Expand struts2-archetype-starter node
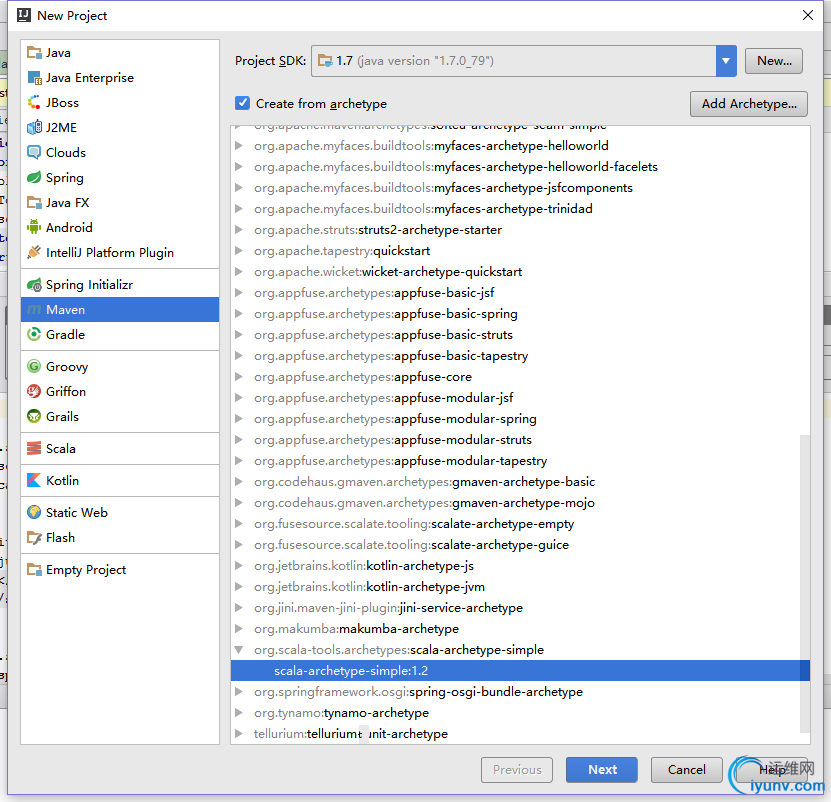Screen dimensions: 831x802 pos(239,230)
